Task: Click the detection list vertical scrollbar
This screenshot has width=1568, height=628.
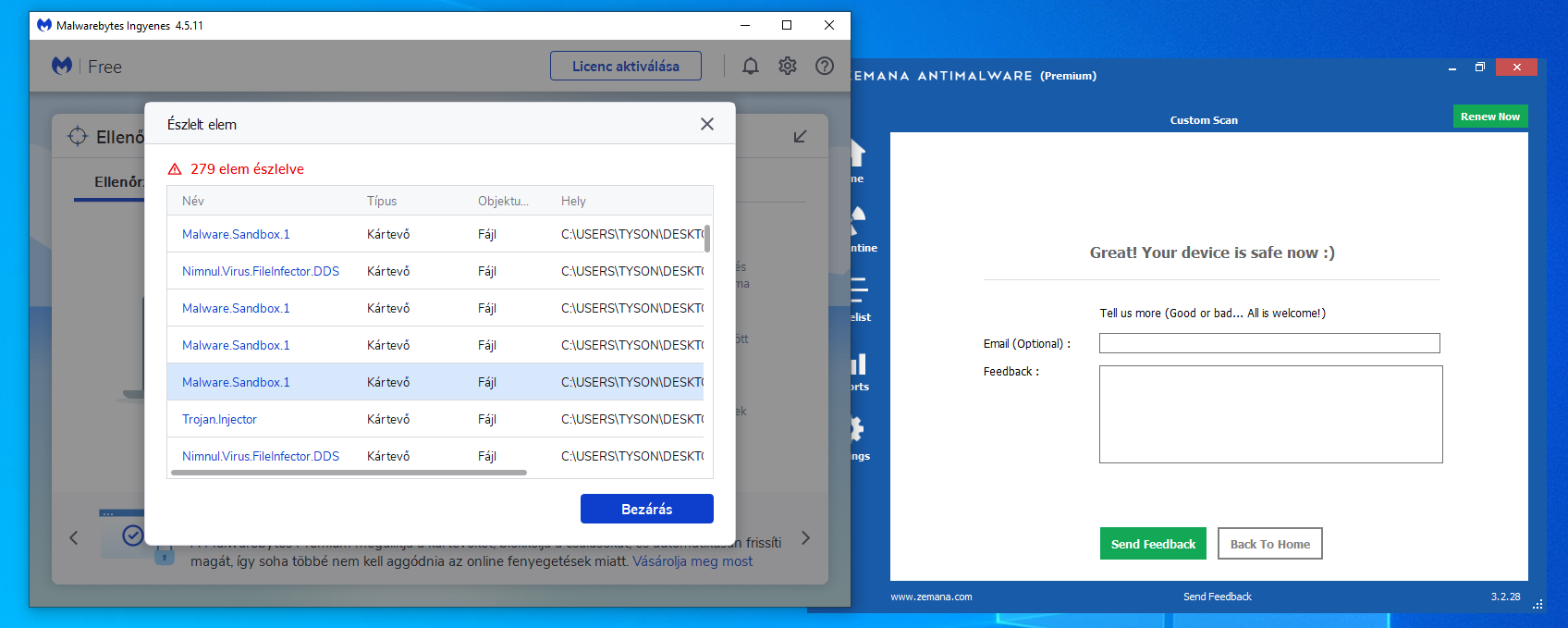Action: (707, 239)
